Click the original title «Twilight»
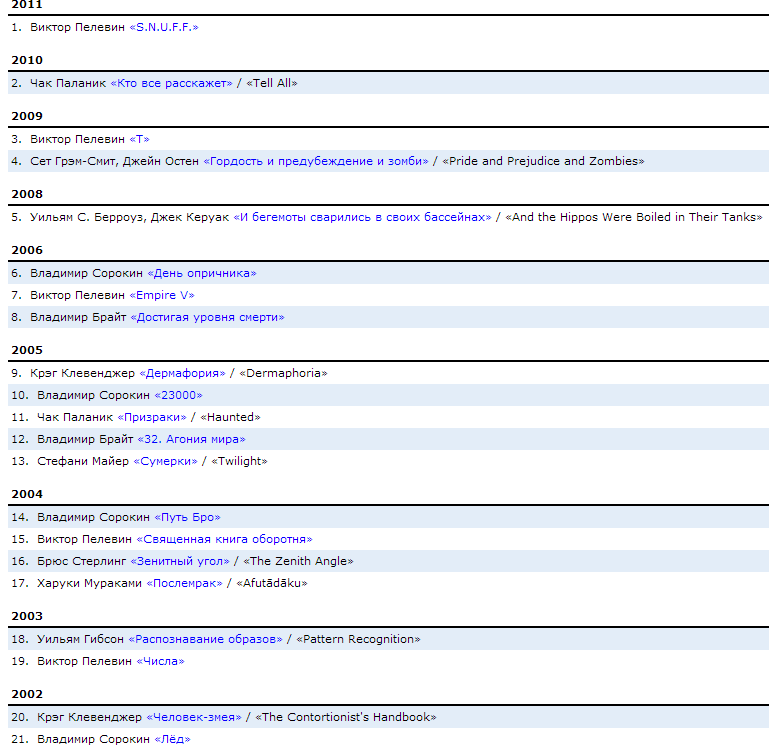Screen dimensions: 769x749 [x=239, y=462]
